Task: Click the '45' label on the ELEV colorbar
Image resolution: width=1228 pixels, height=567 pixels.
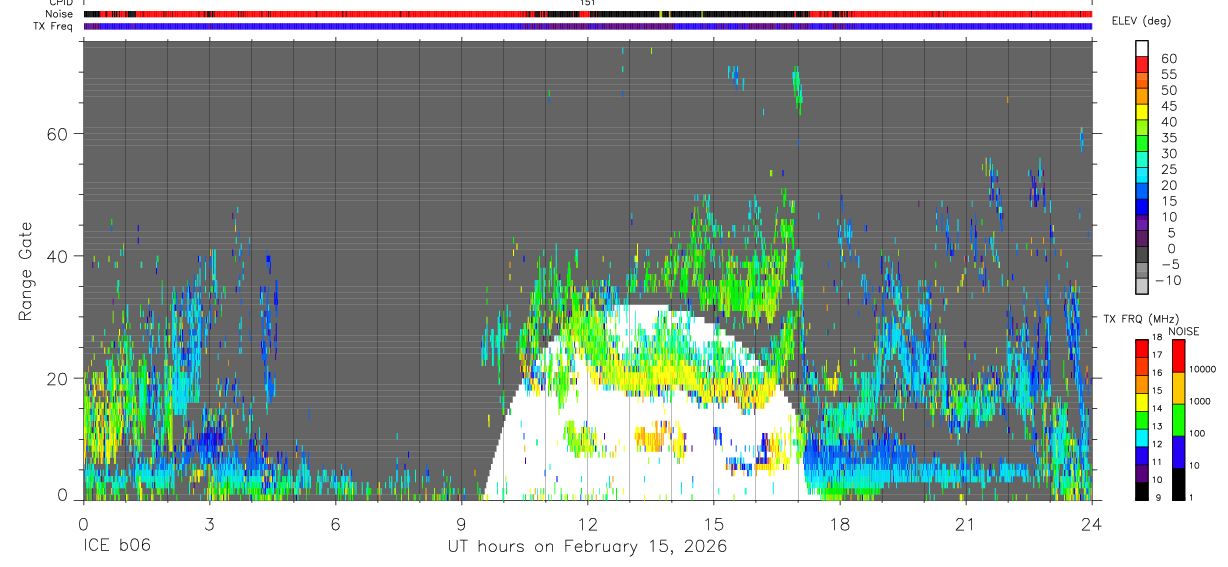Action: tap(1167, 106)
